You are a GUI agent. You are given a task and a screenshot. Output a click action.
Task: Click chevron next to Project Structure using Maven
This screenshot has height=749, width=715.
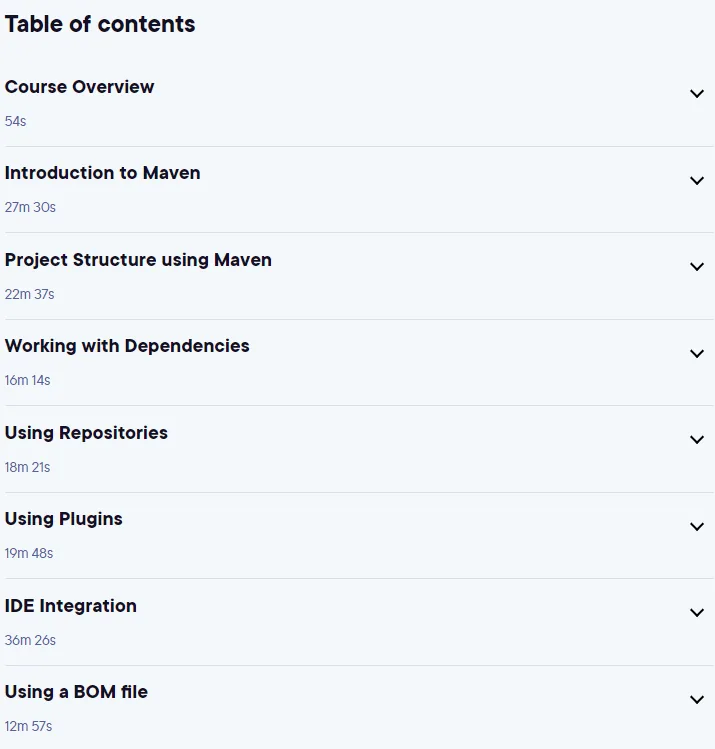pyautogui.click(x=697, y=267)
